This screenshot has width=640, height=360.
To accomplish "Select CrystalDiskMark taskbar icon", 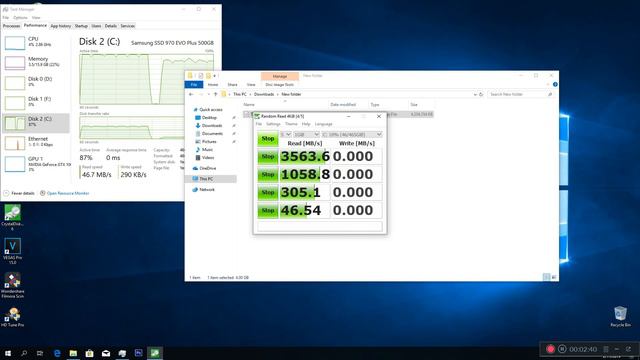I will click(155, 353).
